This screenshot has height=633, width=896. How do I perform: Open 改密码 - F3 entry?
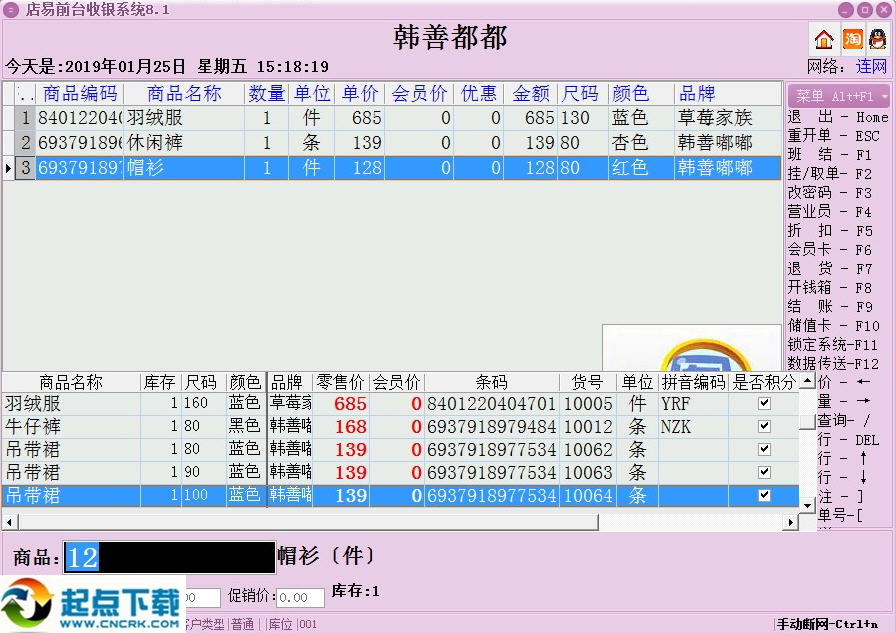click(x=829, y=193)
